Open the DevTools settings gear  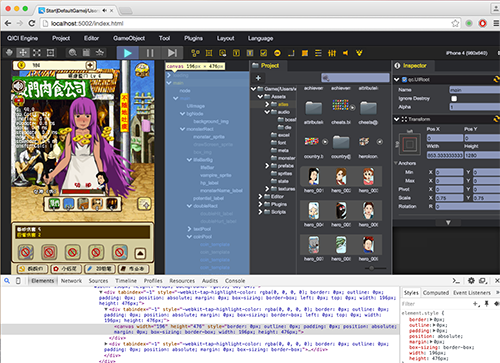click(x=471, y=281)
